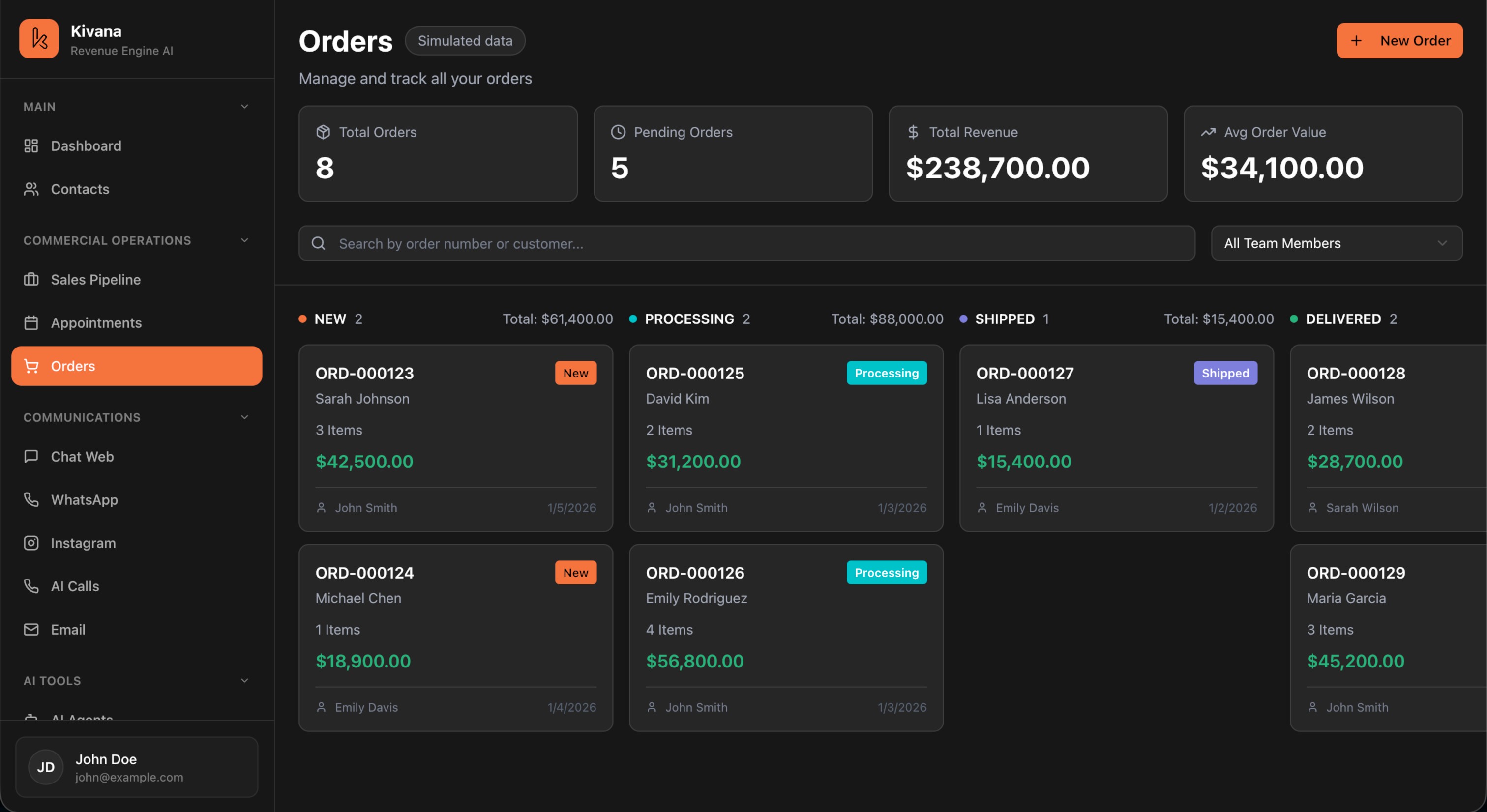1487x812 pixels.
Task: Select the Orders cart icon
Action: coord(32,365)
